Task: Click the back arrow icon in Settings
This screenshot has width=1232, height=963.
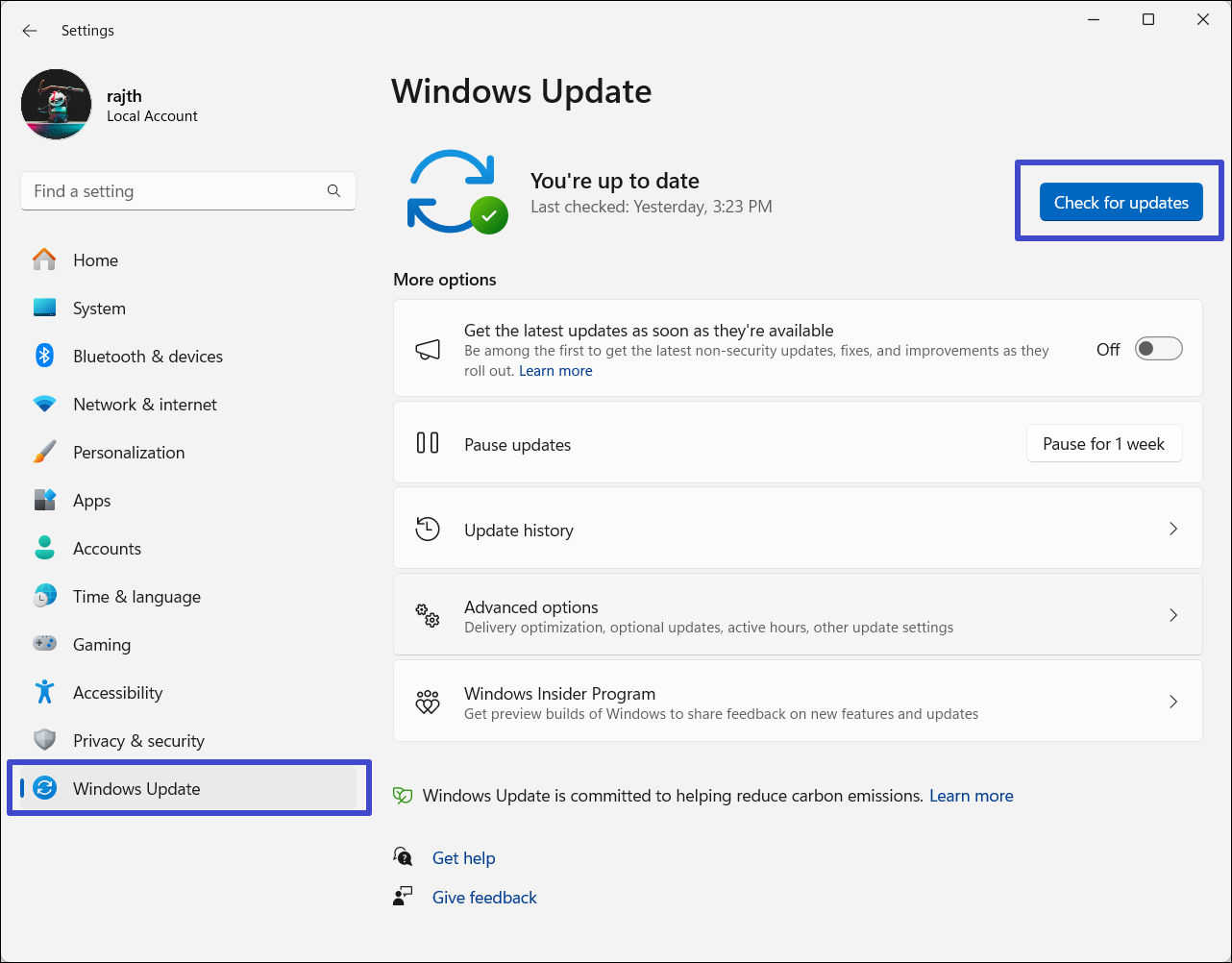Action: point(30,31)
